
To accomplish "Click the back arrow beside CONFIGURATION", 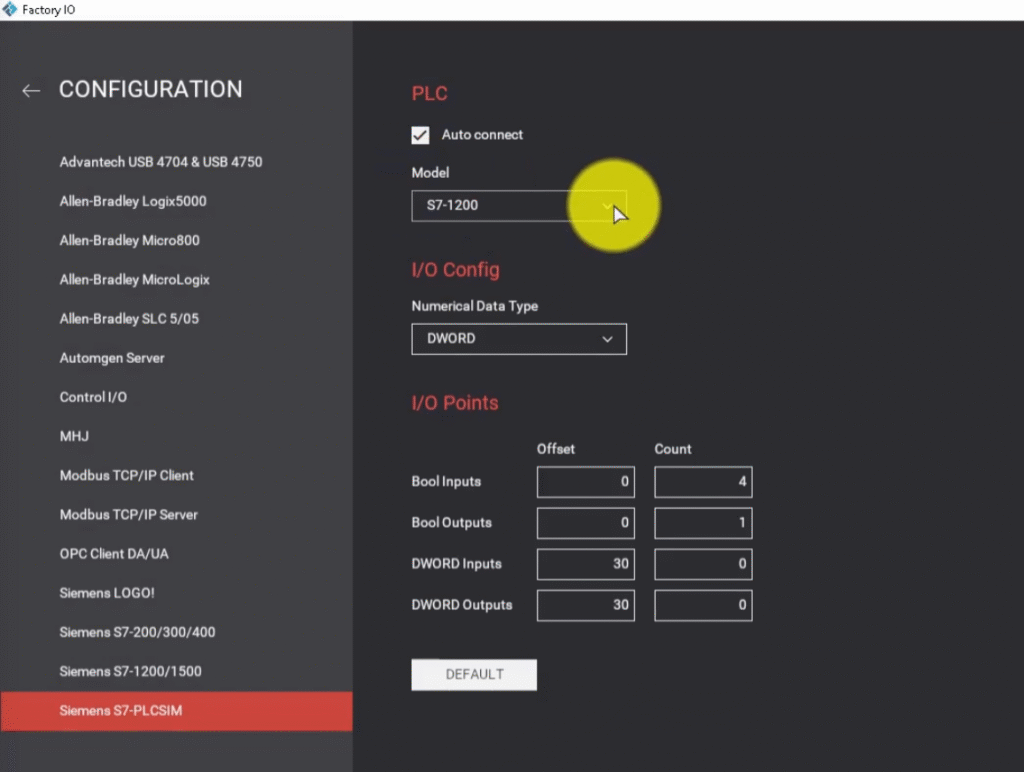I will pyautogui.click(x=31, y=91).
